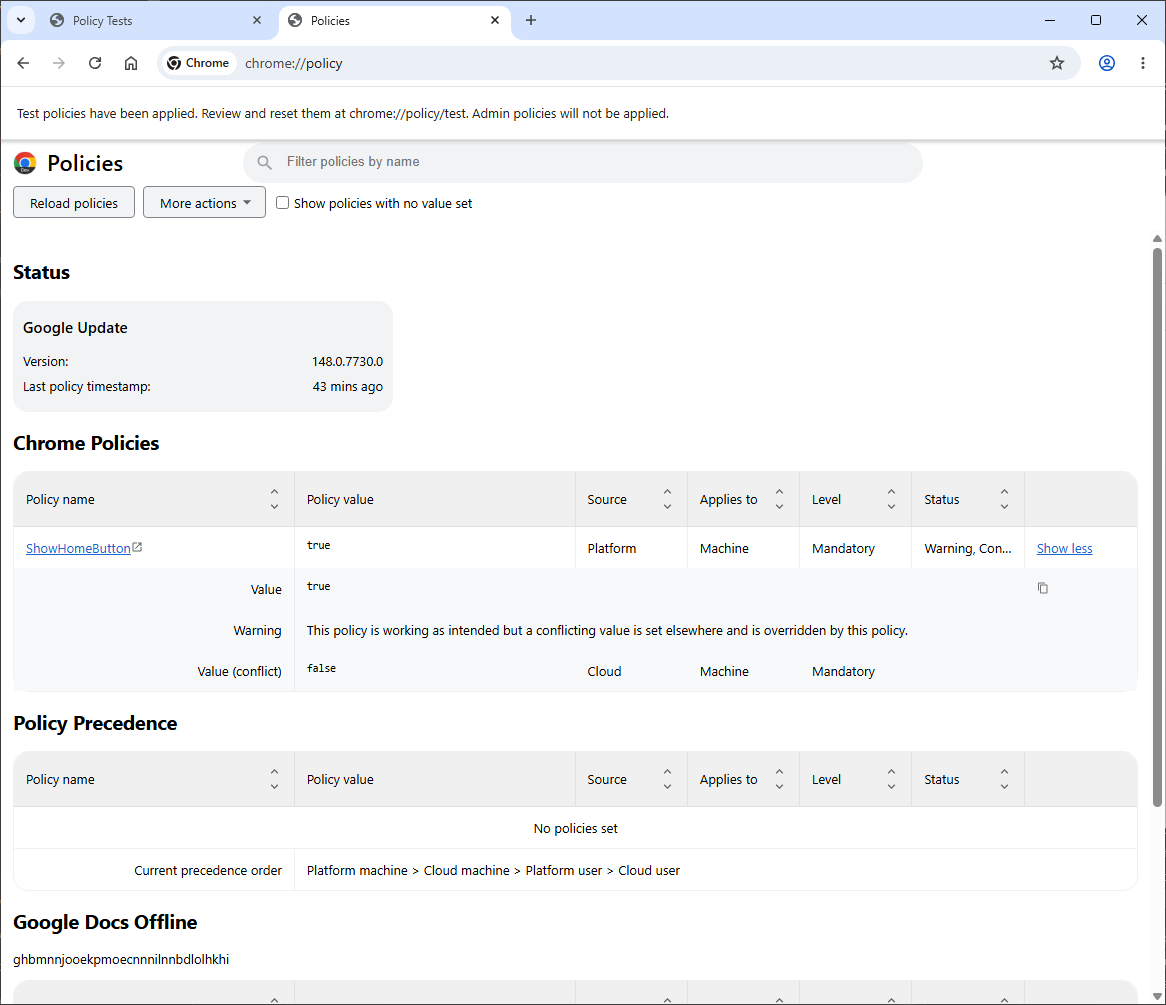Screen dimensions: 1166x1005
Task: Click the Google Docs Offline extension ID
Action: coord(121,959)
